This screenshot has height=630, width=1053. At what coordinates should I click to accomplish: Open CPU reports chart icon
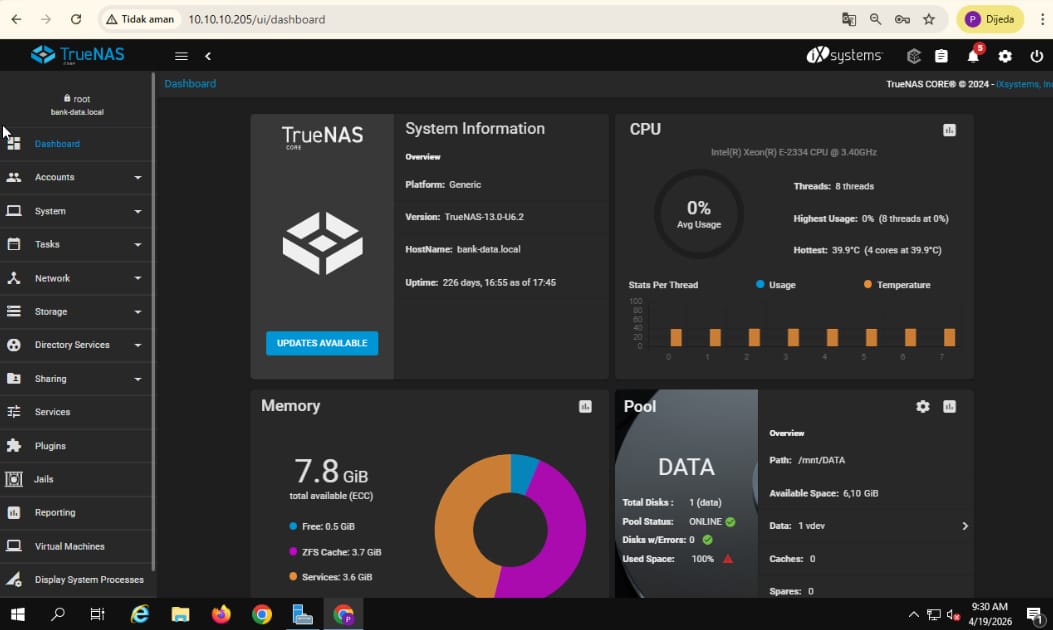(949, 130)
